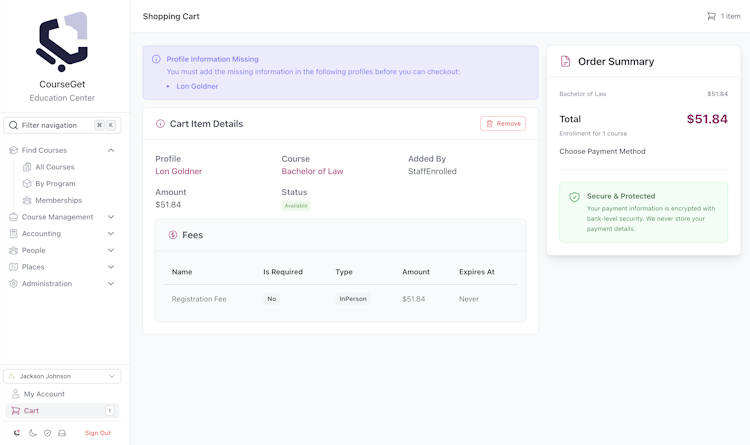Click the cart count badge 1 in sidebar
This screenshot has height=445, width=750.
[110, 411]
